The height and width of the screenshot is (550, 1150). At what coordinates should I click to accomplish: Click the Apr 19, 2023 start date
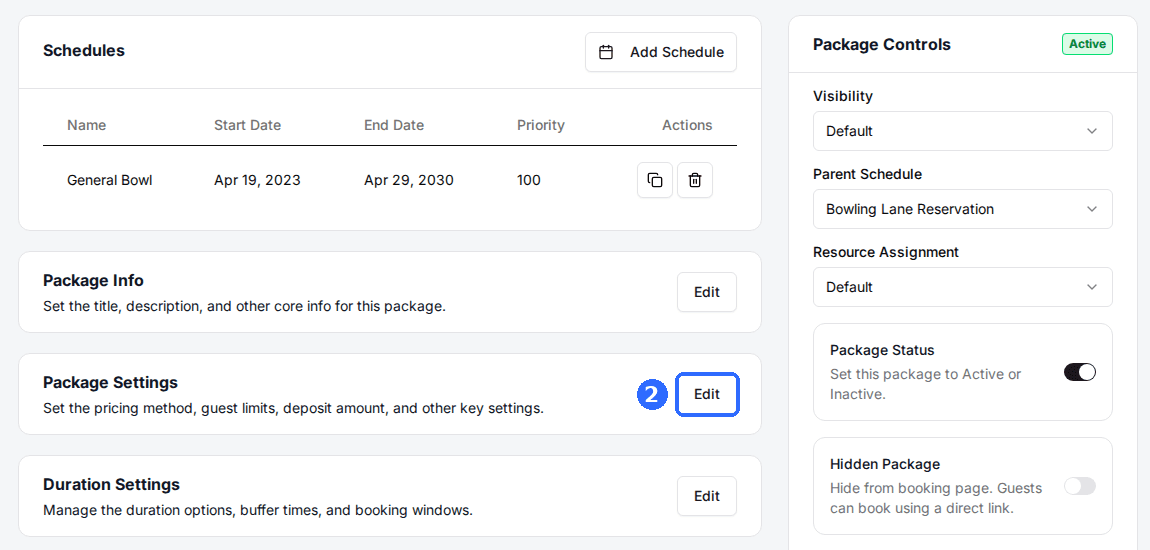point(257,180)
